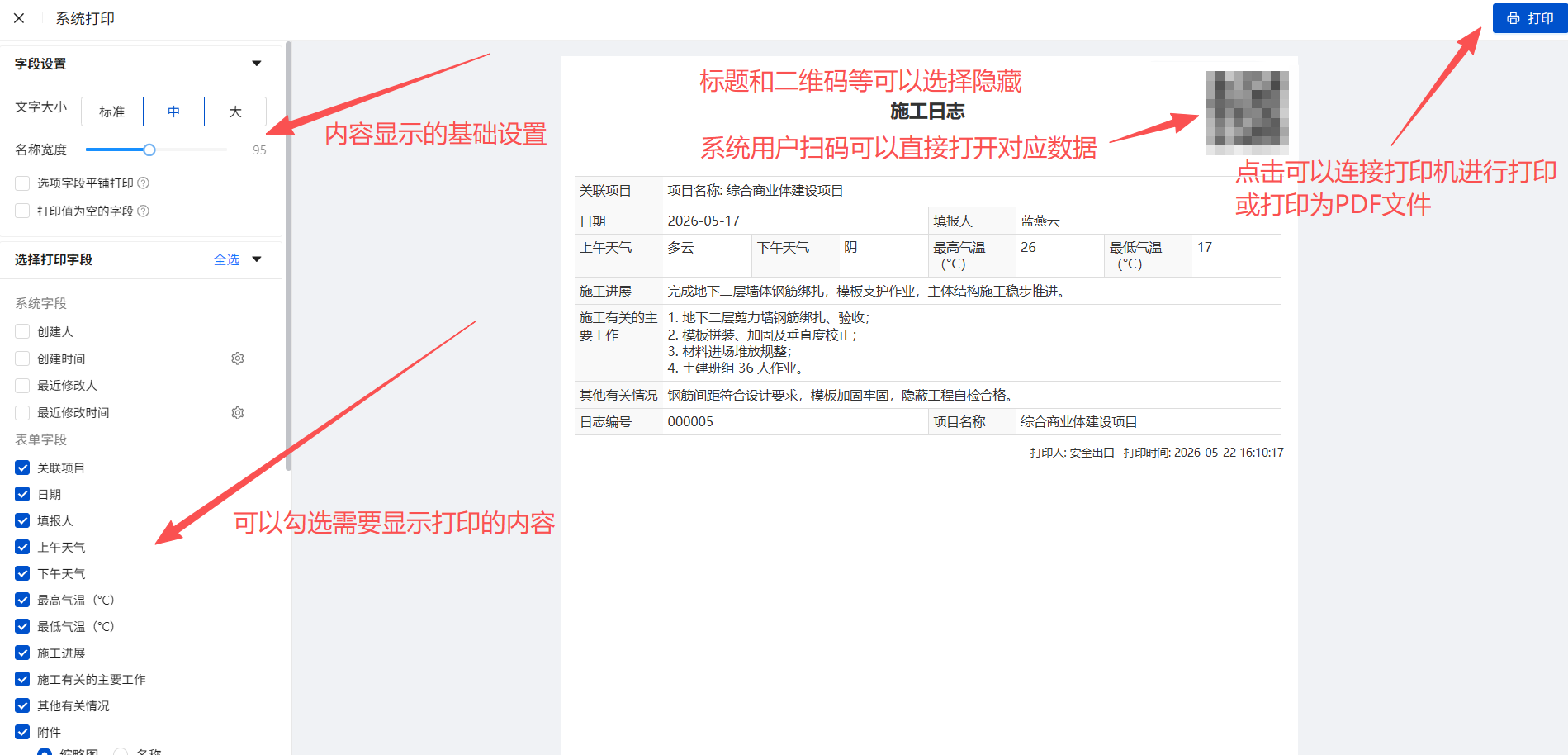Open help icon beside 选项字段平铺打印
Viewport: 1568px width, 755px height.
(x=143, y=183)
